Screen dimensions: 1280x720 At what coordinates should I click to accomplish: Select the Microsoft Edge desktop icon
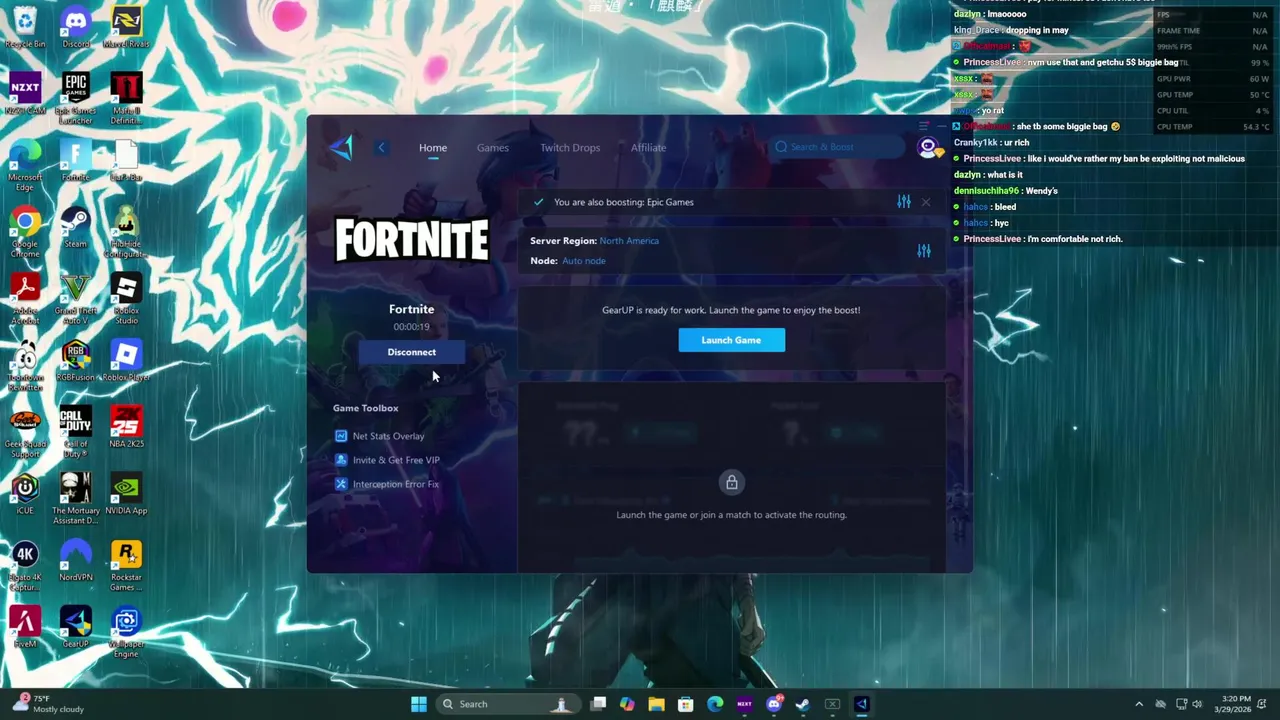coord(25,166)
